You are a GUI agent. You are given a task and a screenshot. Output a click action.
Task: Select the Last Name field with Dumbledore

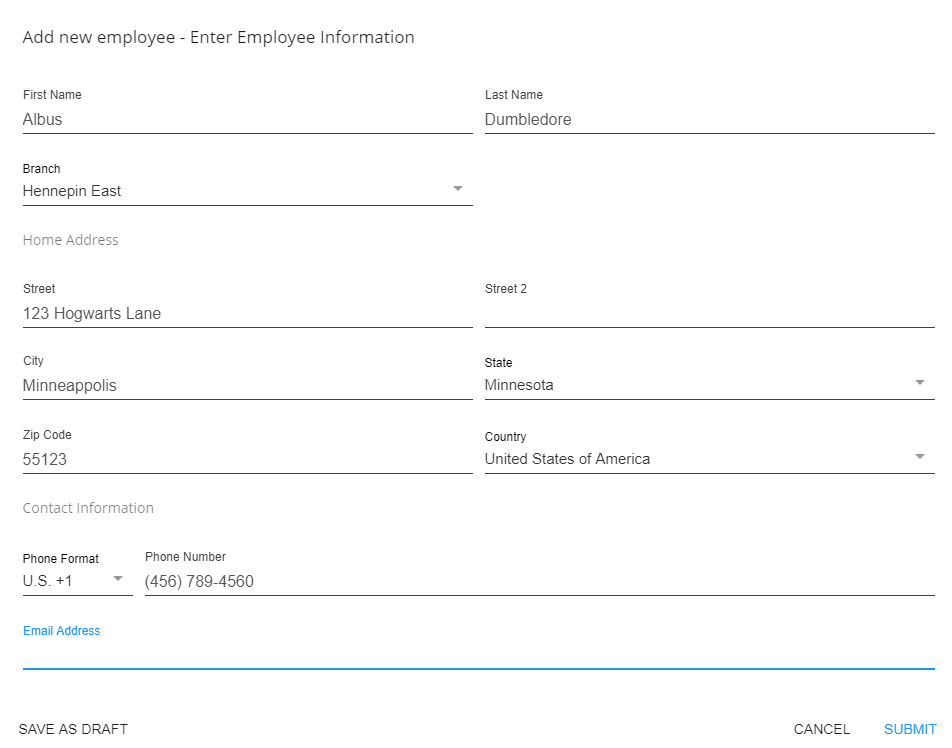[709, 120]
